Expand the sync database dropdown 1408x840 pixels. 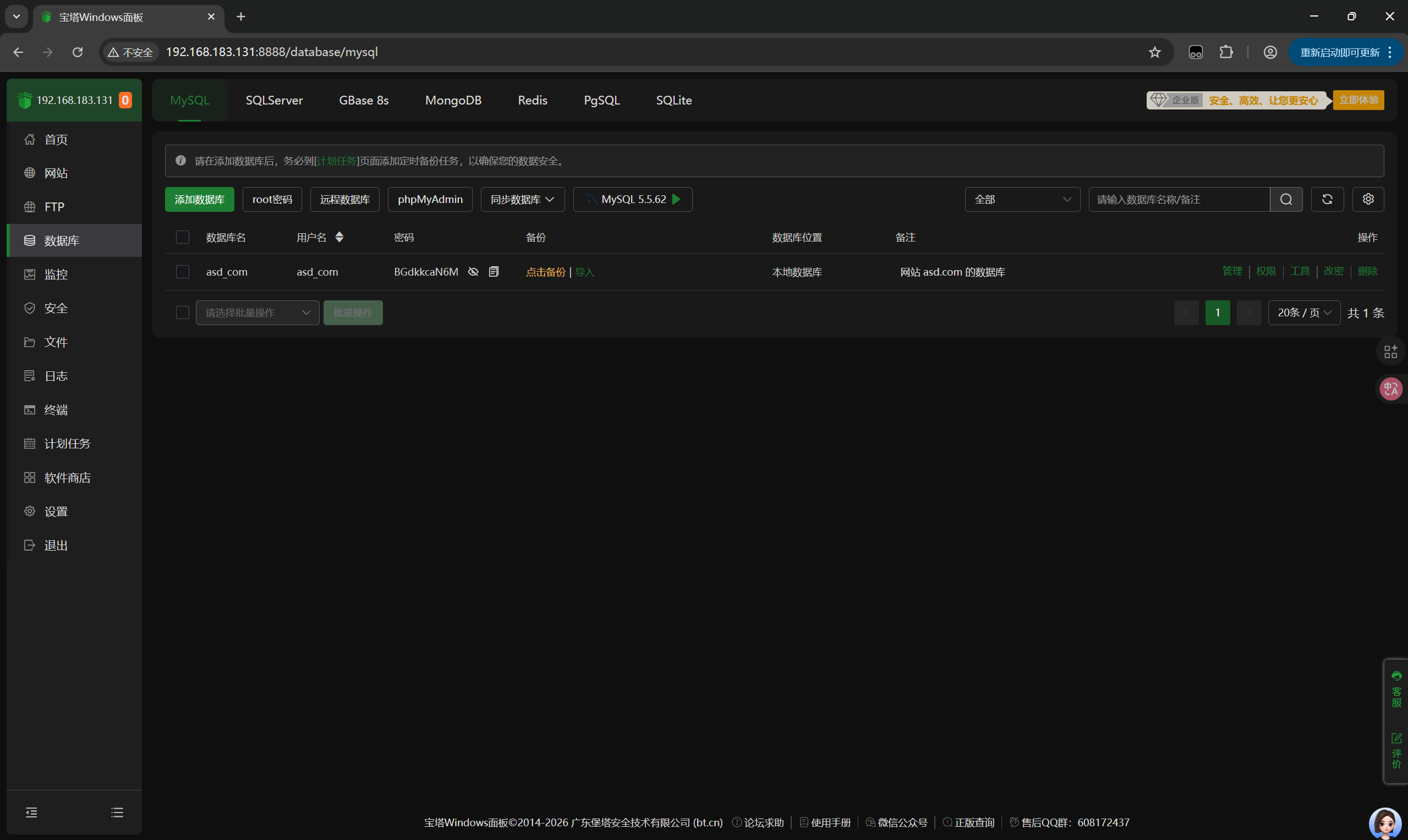tap(522, 199)
